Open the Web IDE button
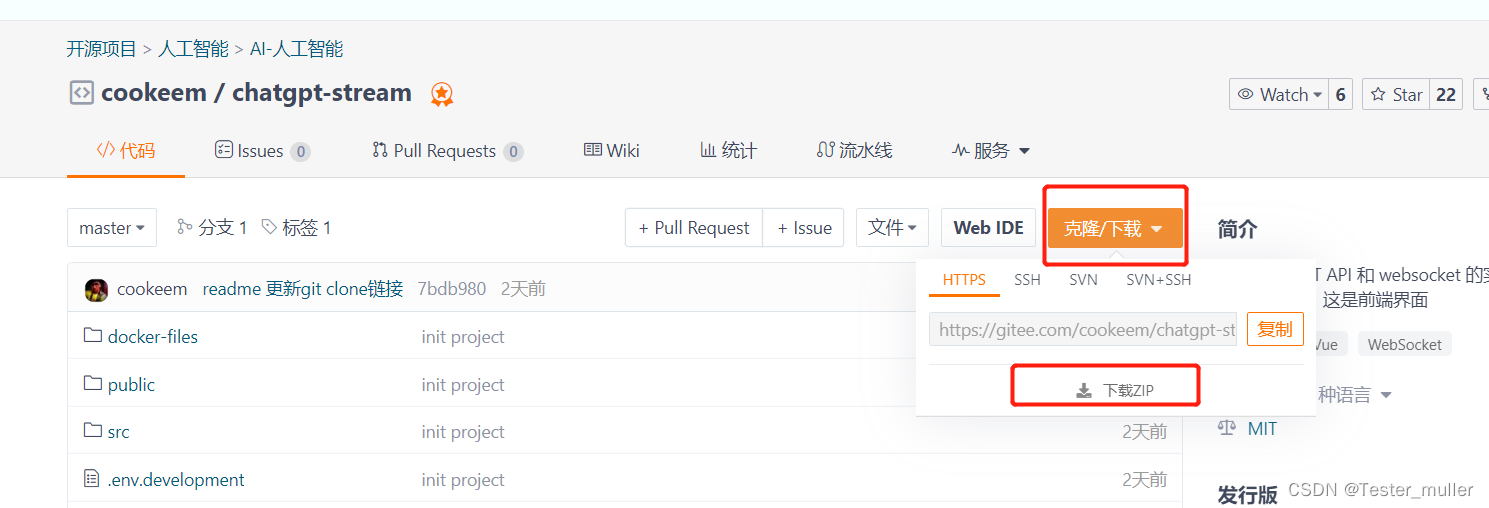This screenshot has height=508, width=1489. point(989,228)
